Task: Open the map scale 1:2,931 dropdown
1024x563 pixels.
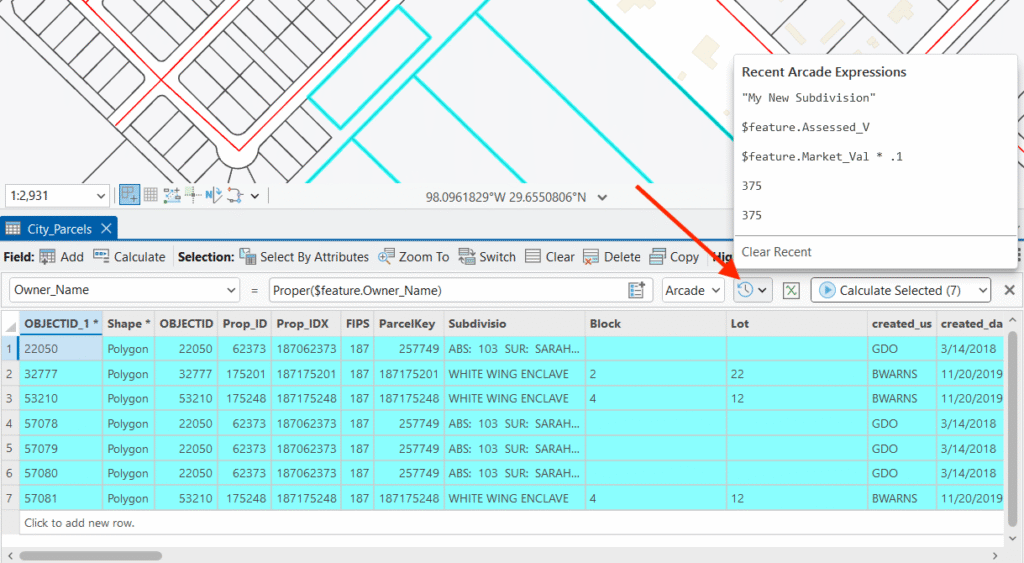Action: click(x=99, y=196)
